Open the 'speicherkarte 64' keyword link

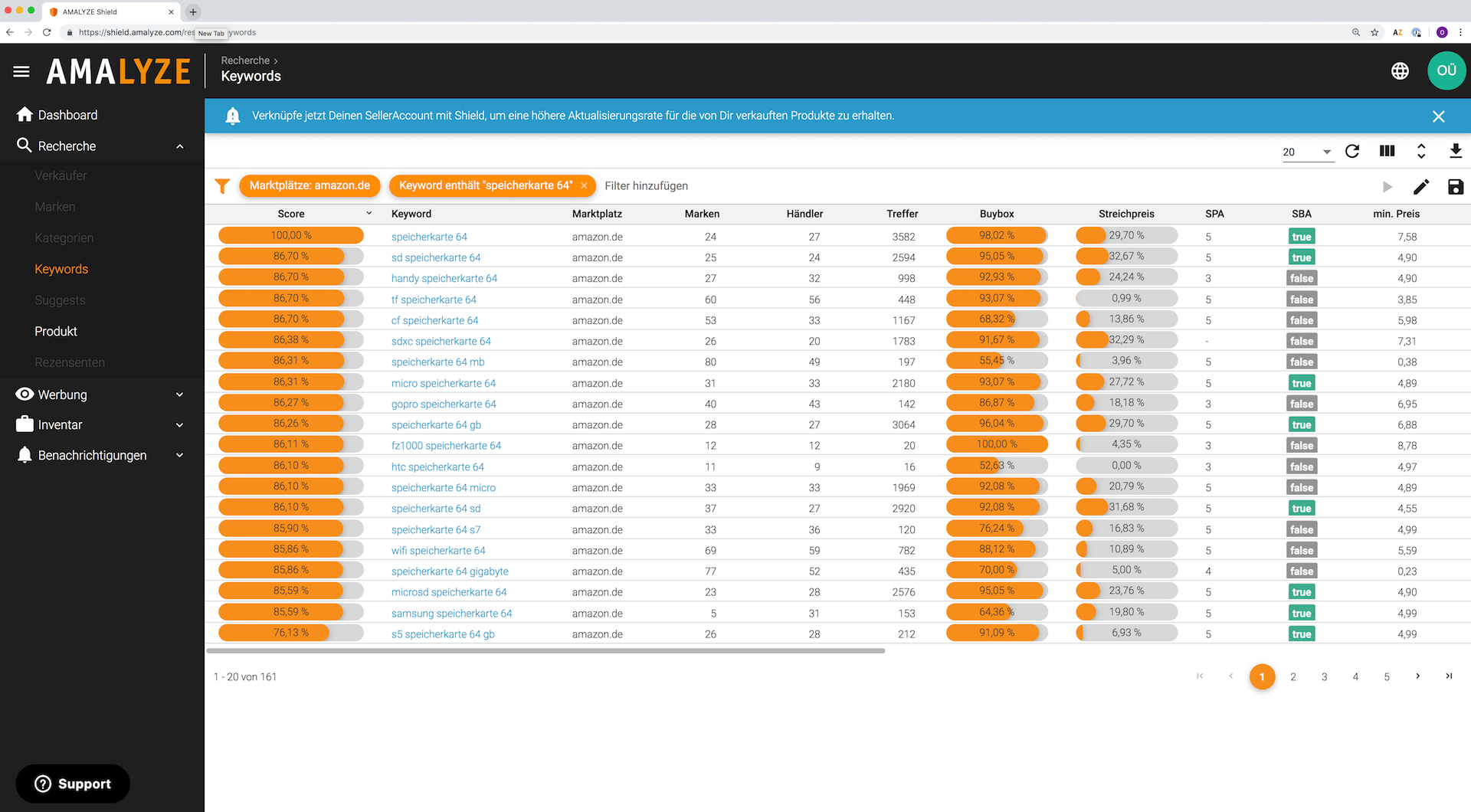429,237
